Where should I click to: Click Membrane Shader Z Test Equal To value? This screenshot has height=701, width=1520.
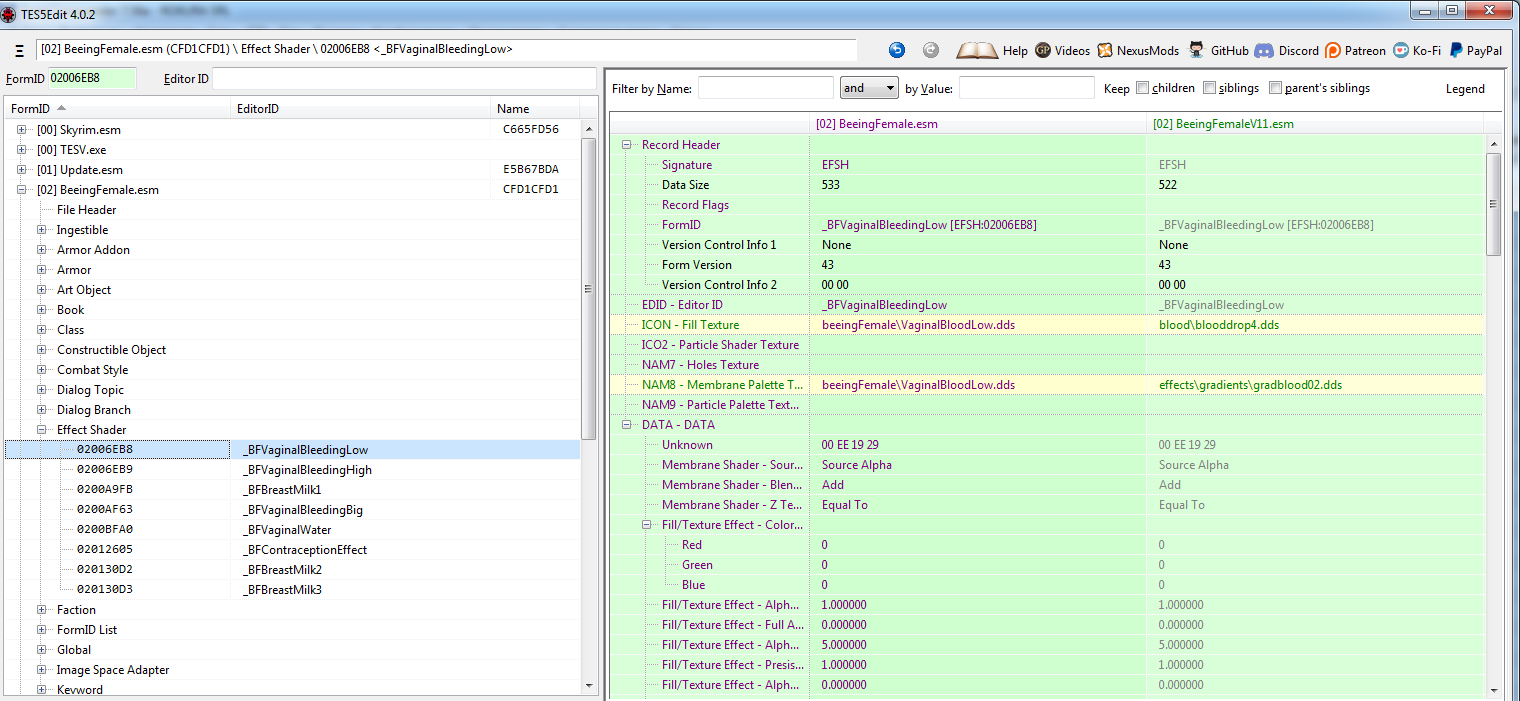pos(845,505)
